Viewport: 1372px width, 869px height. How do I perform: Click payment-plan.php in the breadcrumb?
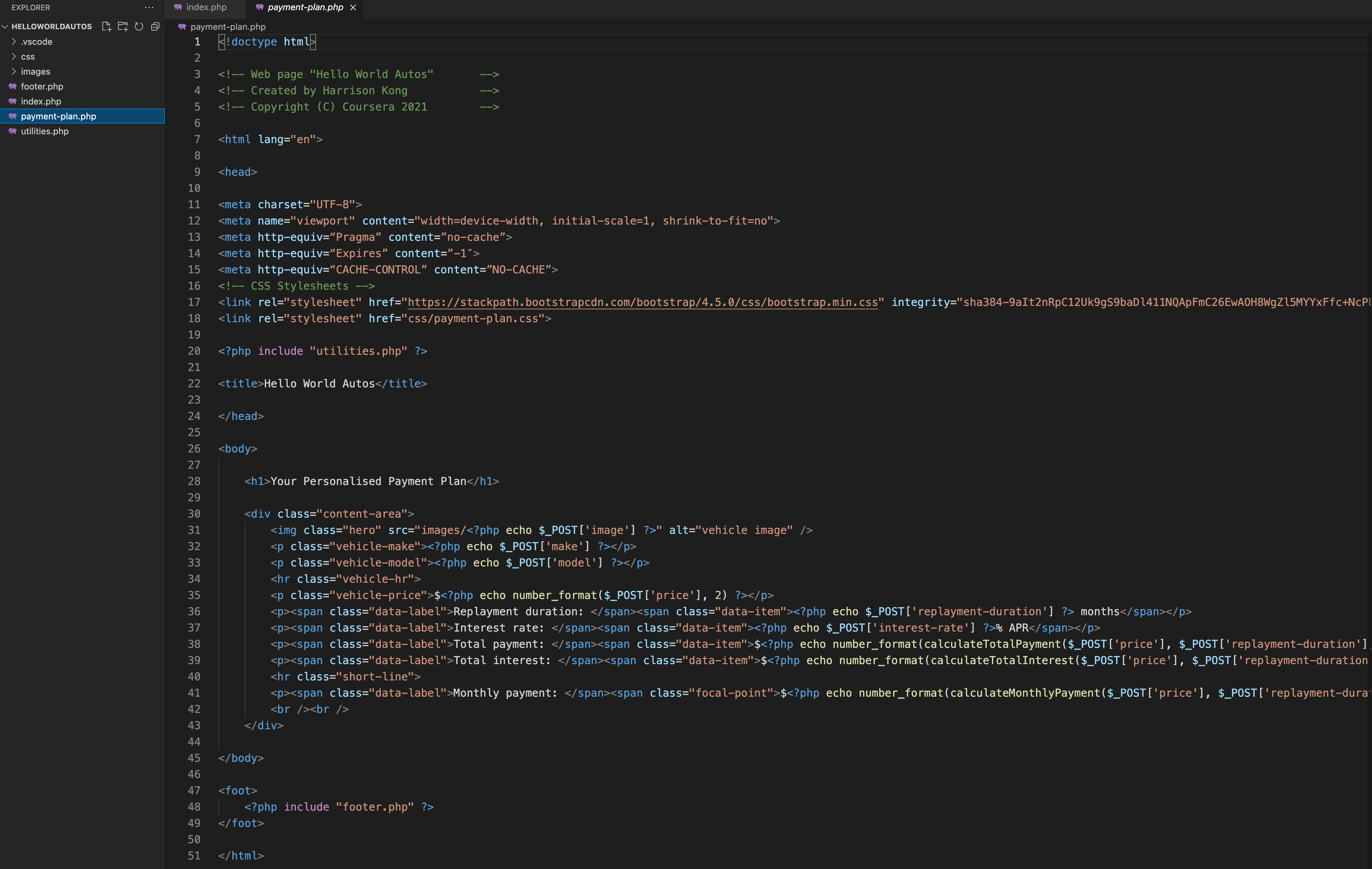(227, 27)
